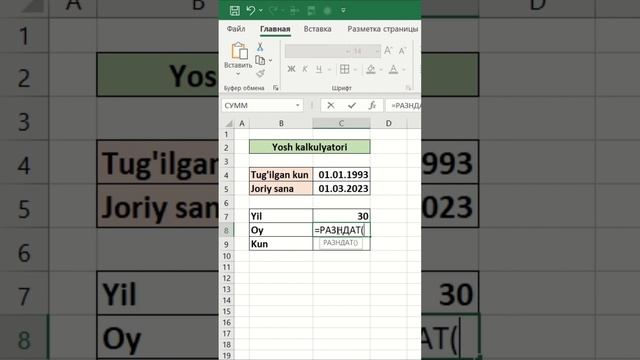Click the Borders grid icon

[344, 69]
